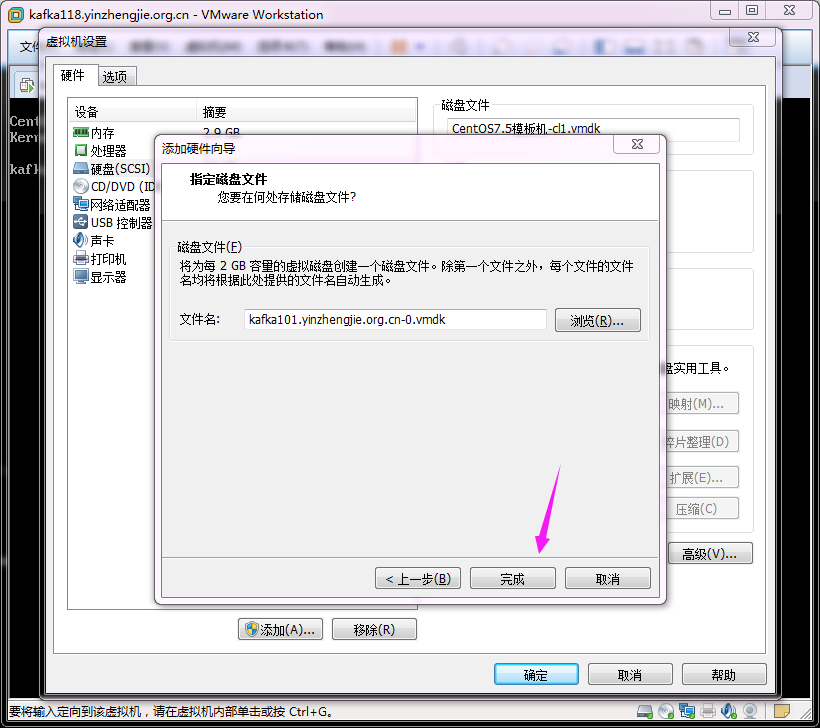Image resolution: width=820 pixels, height=728 pixels.
Task: Click the display (显示器) monitor icon
Action: coord(81,277)
